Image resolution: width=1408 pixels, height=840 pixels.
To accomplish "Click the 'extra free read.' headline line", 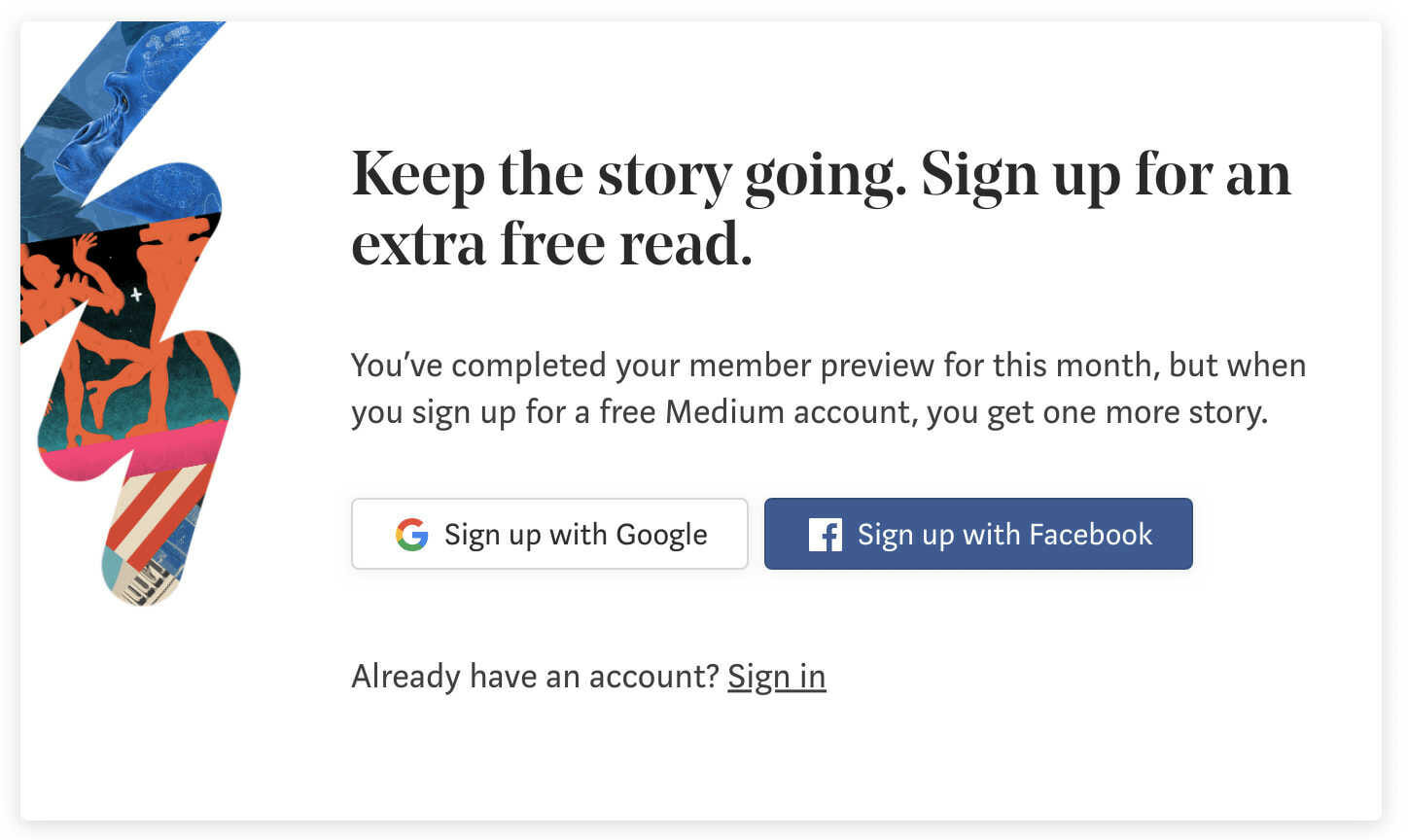I will coord(552,244).
